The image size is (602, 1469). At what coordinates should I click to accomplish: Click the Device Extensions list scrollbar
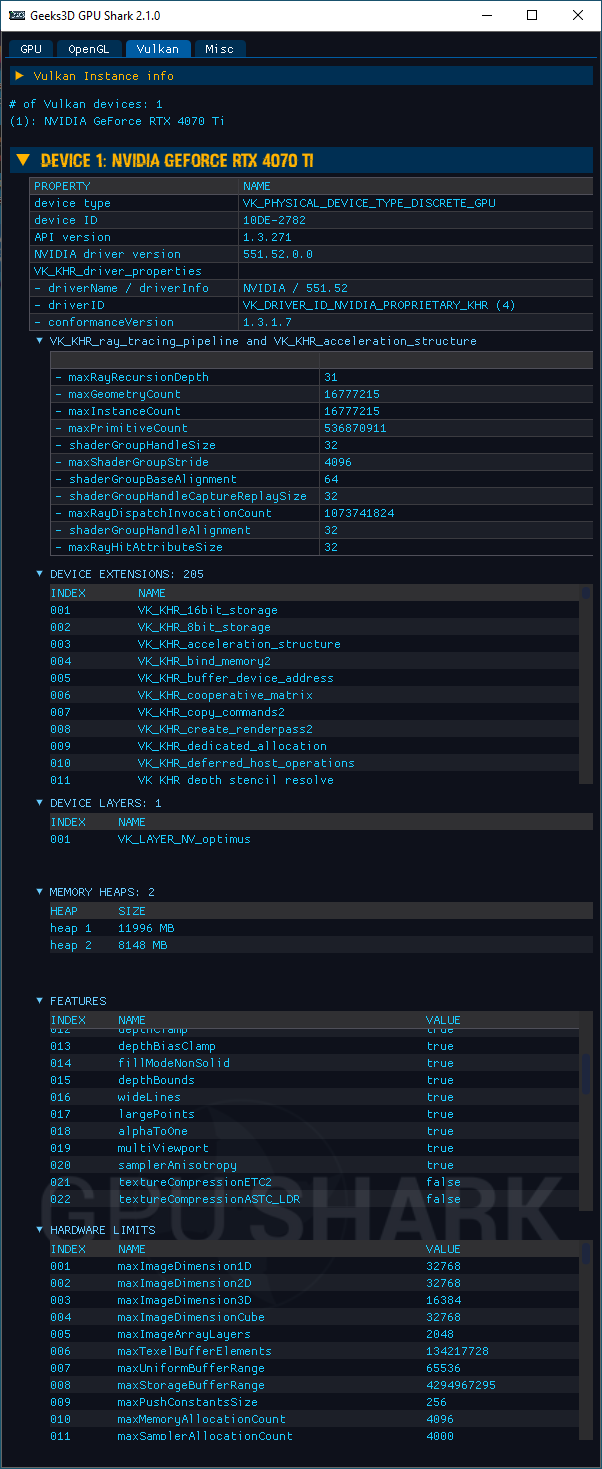(585, 680)
